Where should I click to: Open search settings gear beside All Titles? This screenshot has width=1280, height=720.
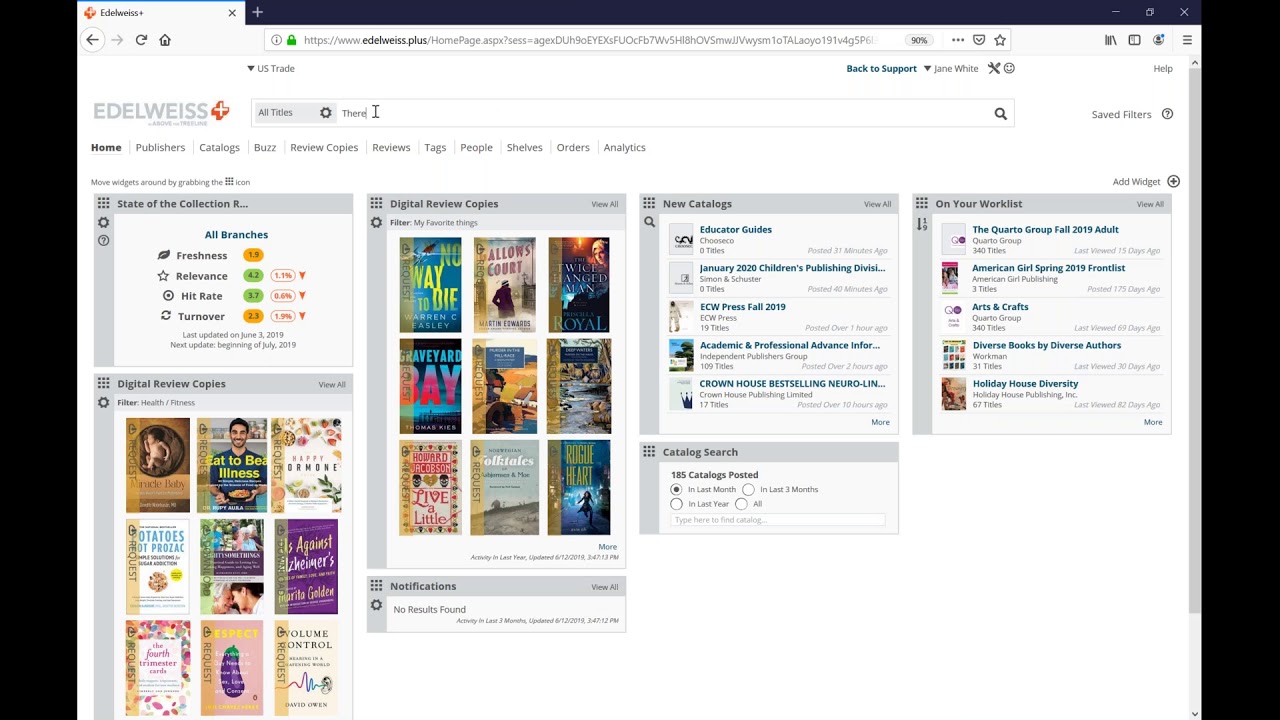click(326, 113)
